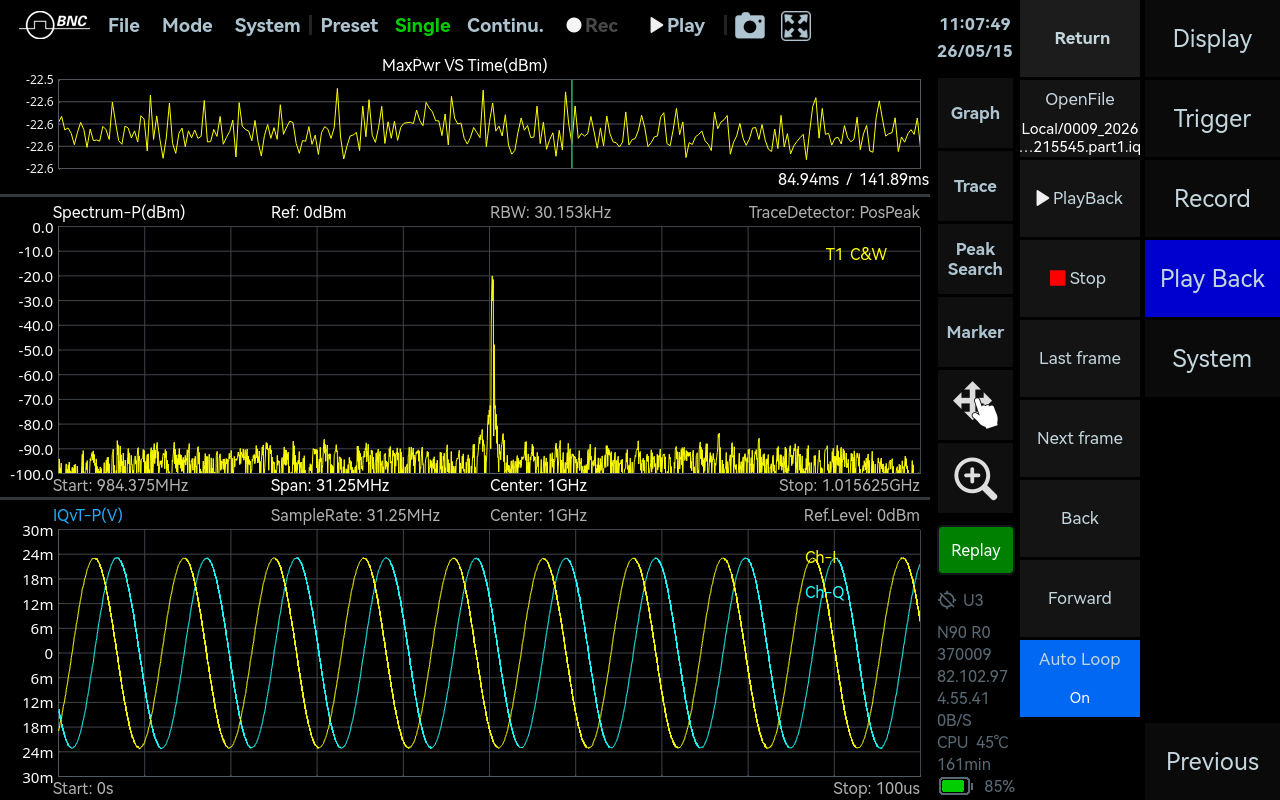Step Back one frame
1280x800 pixels.
(x=1080, y=518)
